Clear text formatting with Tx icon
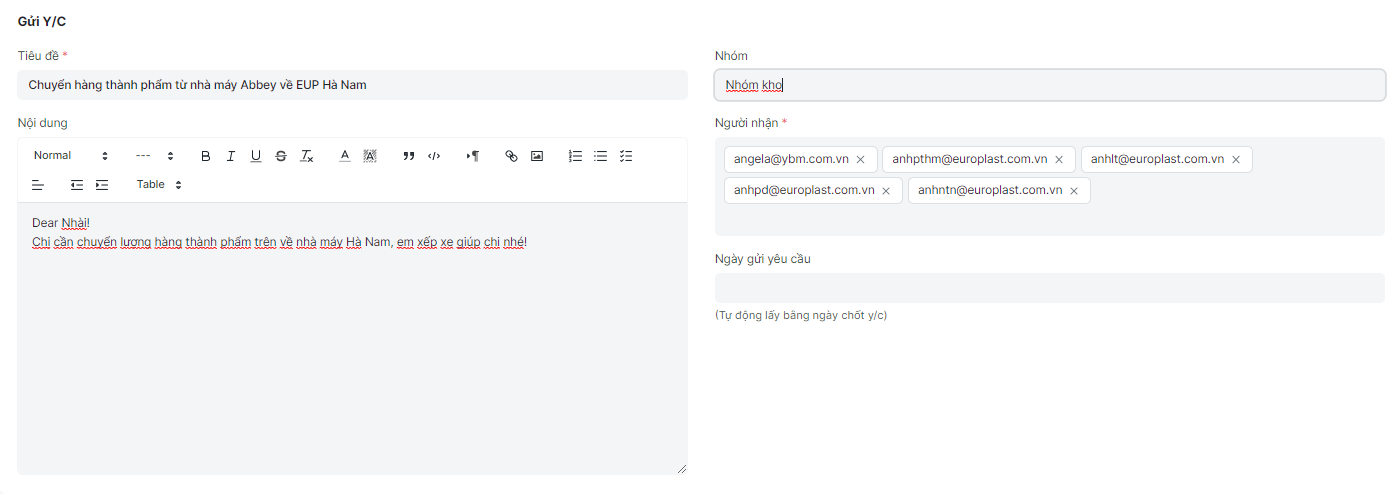 [307, 156]
